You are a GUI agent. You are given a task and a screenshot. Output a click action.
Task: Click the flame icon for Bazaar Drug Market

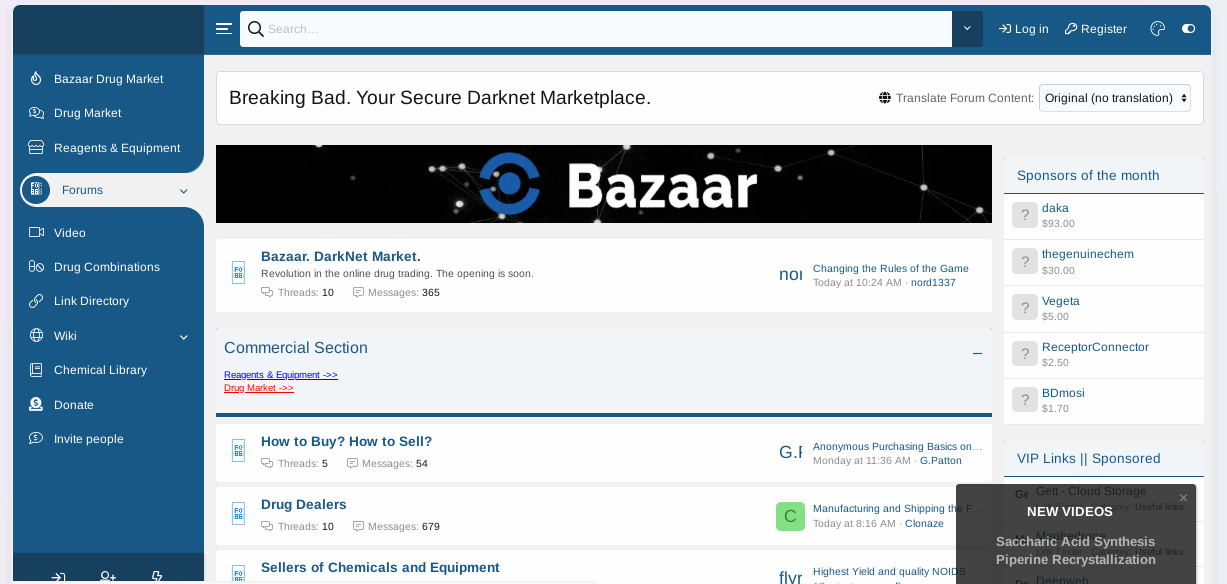click(x=37, y=78)
